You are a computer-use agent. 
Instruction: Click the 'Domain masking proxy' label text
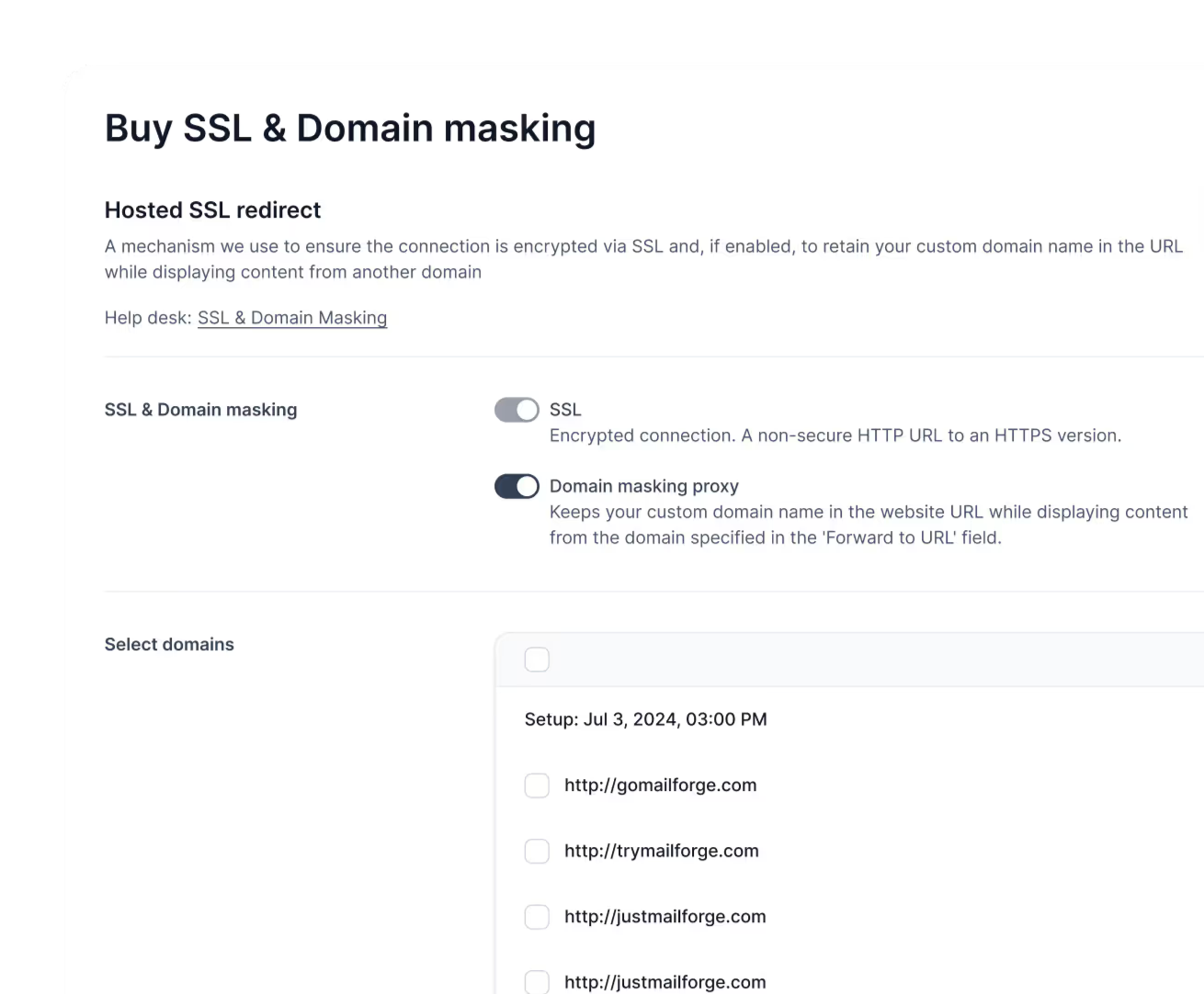coord(644,486)
